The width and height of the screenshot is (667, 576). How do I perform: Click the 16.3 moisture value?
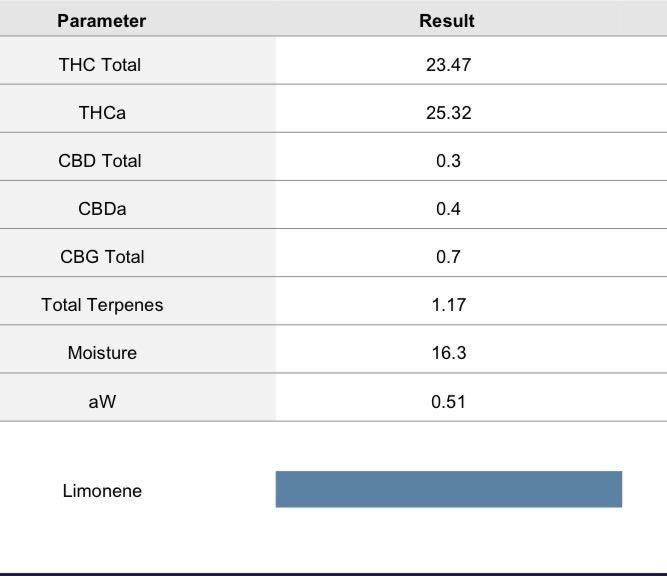click(448, 353)
